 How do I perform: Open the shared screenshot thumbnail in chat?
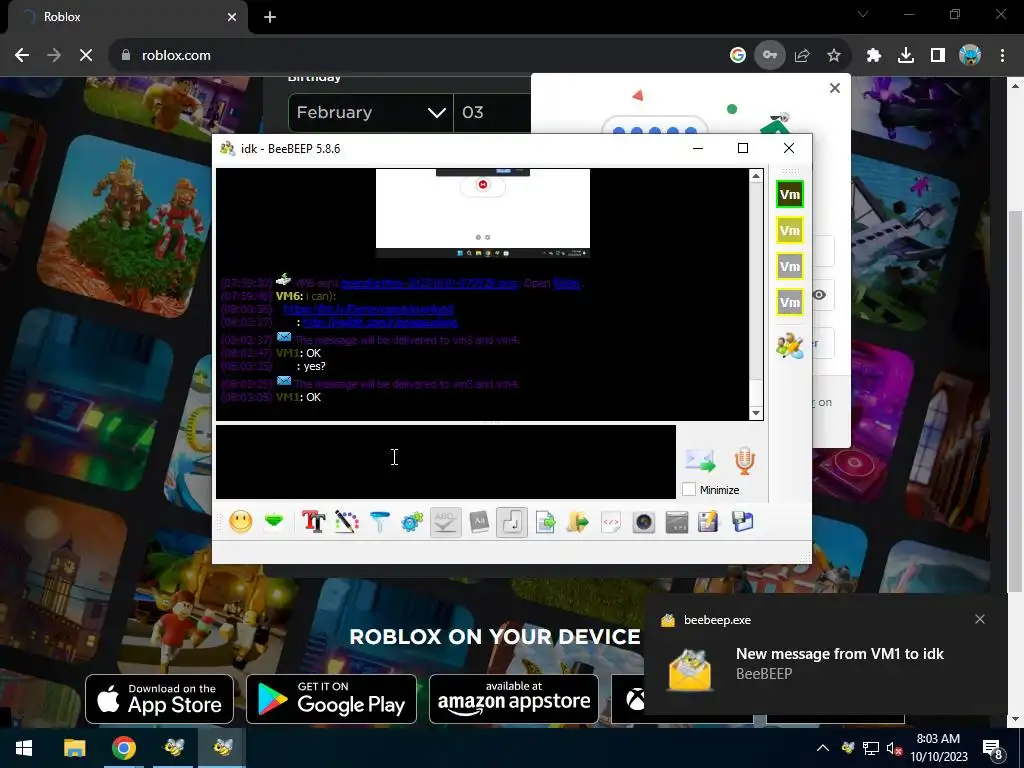pos(483,212)
